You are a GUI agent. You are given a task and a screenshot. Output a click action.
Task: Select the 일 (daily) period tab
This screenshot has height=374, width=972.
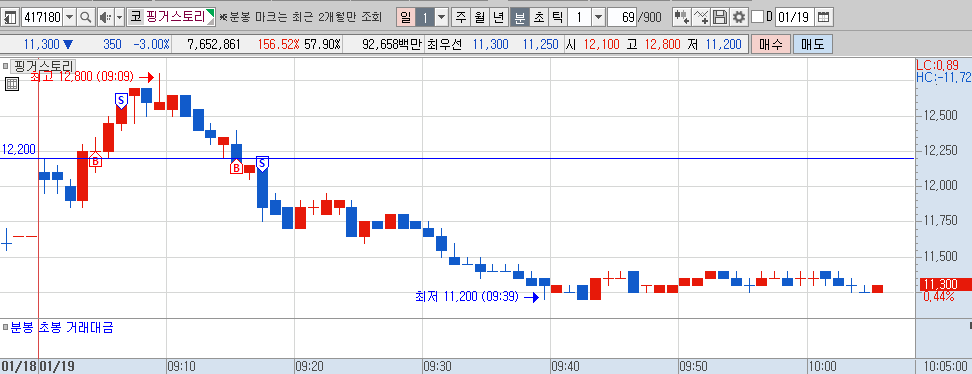405,17
